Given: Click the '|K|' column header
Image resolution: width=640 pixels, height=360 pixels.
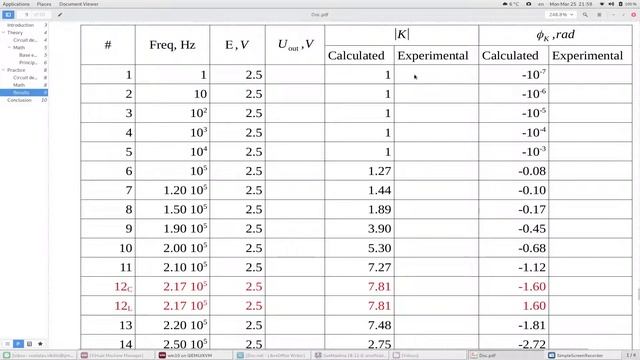Looking at the screenshot, I should pyautogui.click(x=402, y=34).
